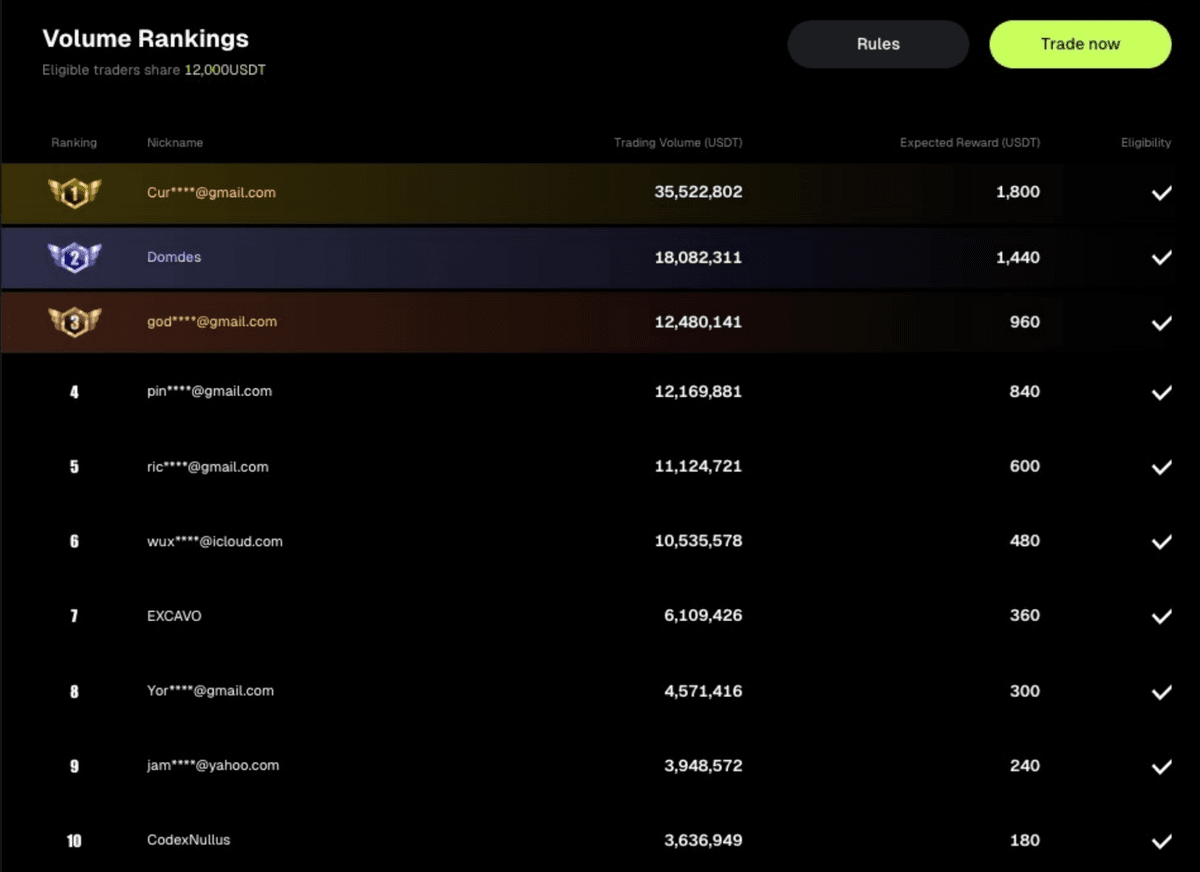Screen dimensions: 1200x872
Task: Click the bronze rank 3 badge
Action: click(74, 322)
